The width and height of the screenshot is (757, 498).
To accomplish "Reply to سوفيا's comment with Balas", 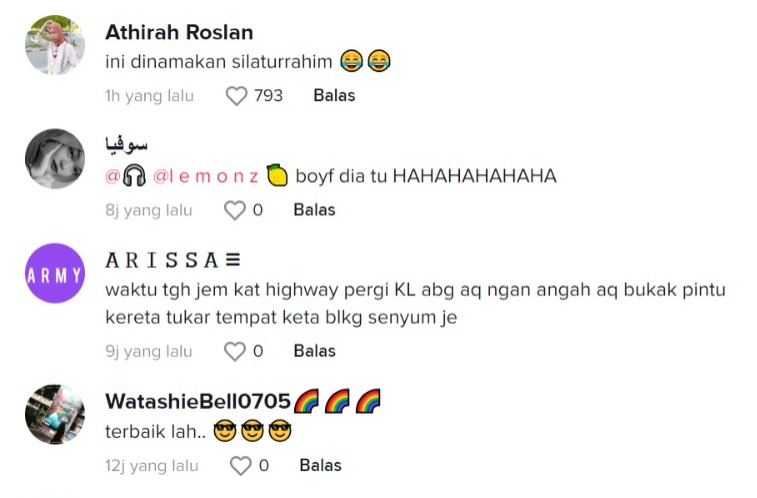I will [x=314, y=210].
